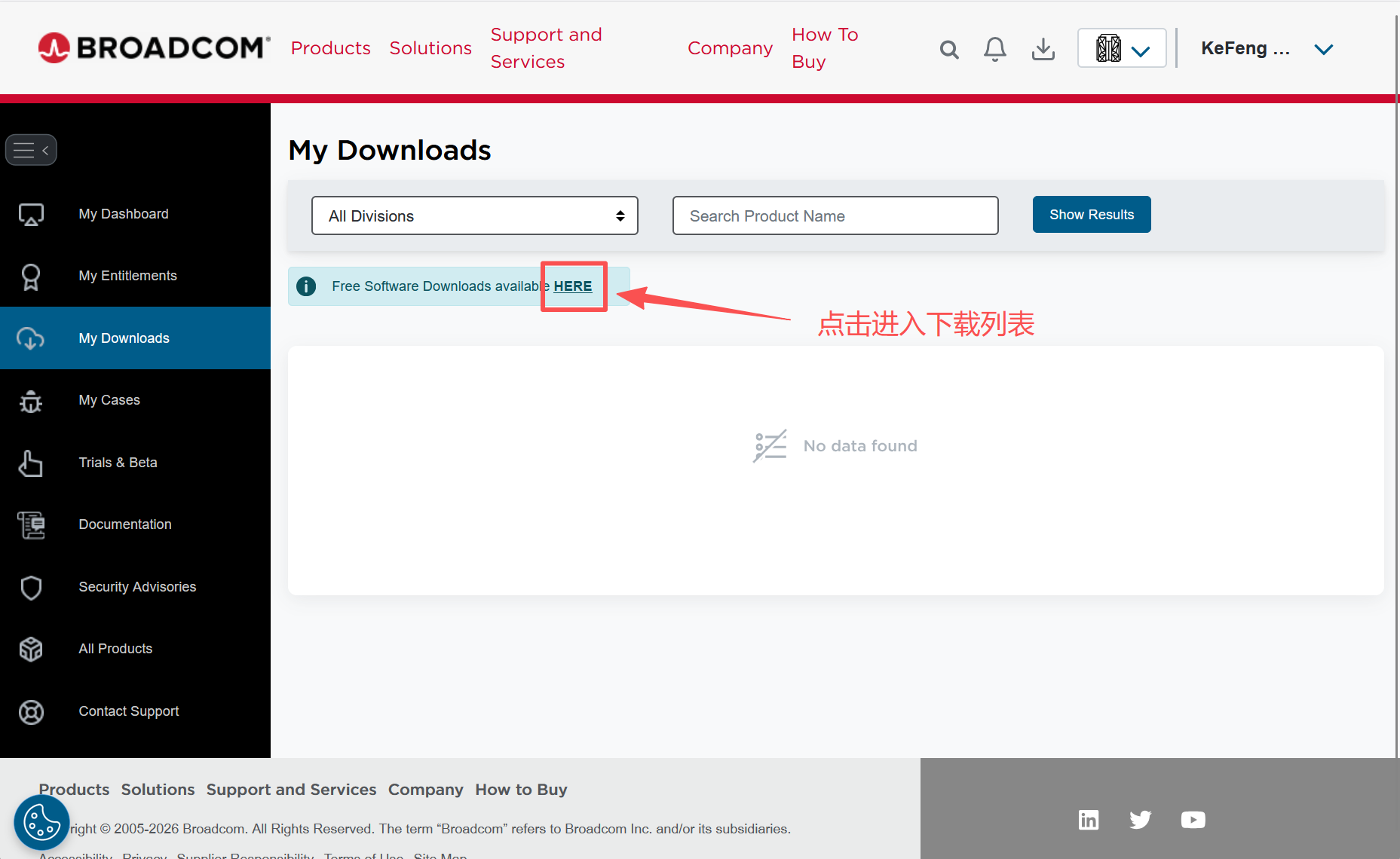Open footer Company link
This screenshot has height=859, width=1400.
pyautogui.click(x=425, y=790)
